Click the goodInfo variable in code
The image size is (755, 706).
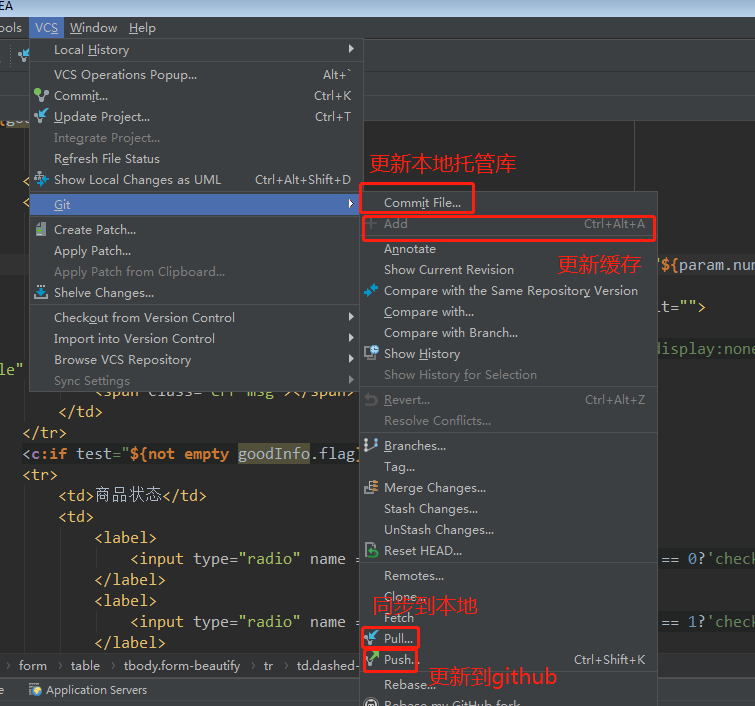(273, 454)
